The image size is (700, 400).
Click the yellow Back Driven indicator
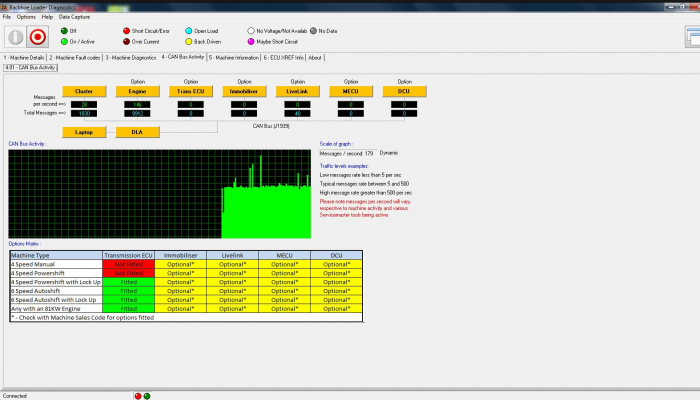188,42
